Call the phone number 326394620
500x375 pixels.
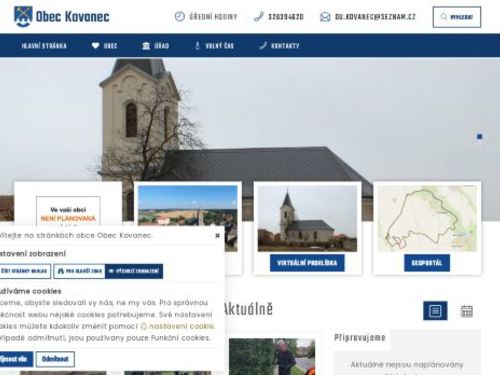[286, 17]
